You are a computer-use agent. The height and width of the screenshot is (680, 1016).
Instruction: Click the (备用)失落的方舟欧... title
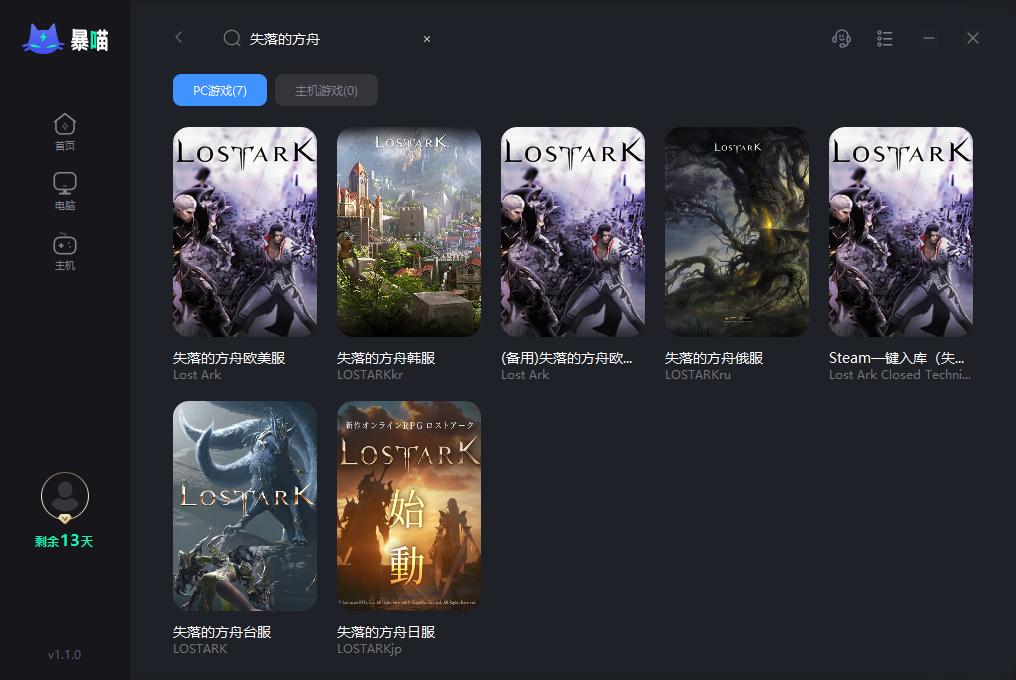(x=566, y=358)
